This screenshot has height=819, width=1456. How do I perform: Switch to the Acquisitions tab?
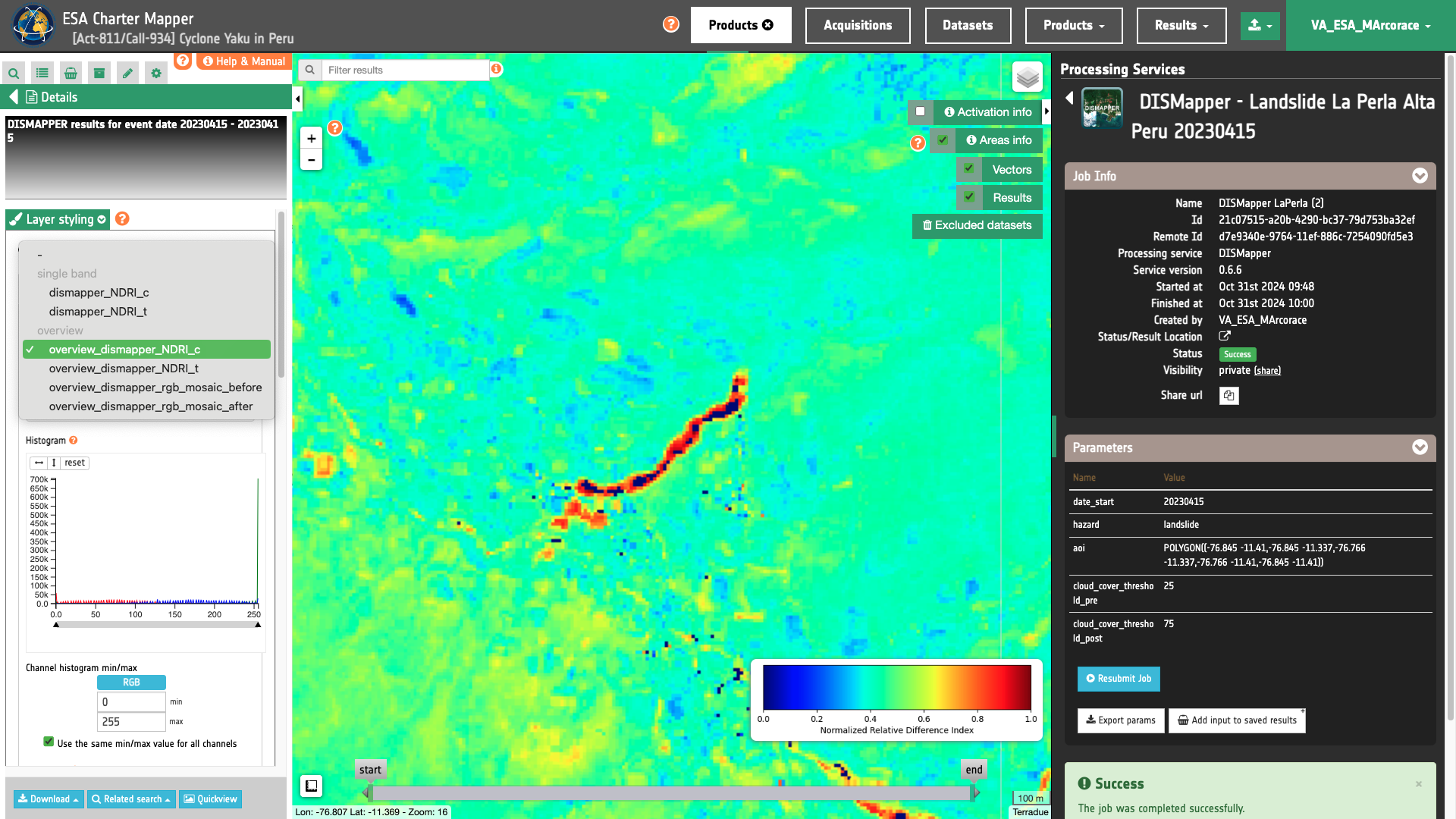click(857, 26)
